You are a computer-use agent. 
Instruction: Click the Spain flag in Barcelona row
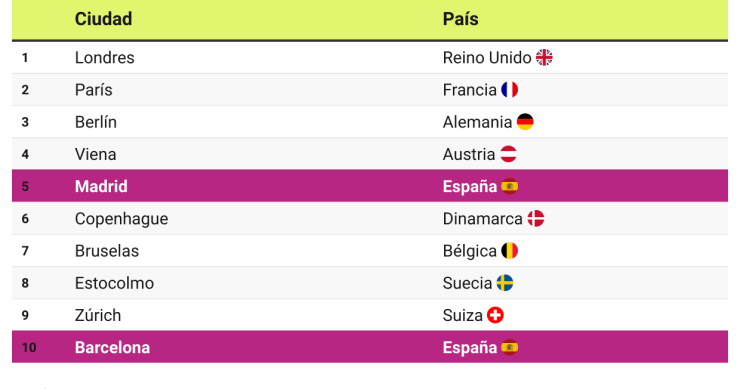[509, 347]
